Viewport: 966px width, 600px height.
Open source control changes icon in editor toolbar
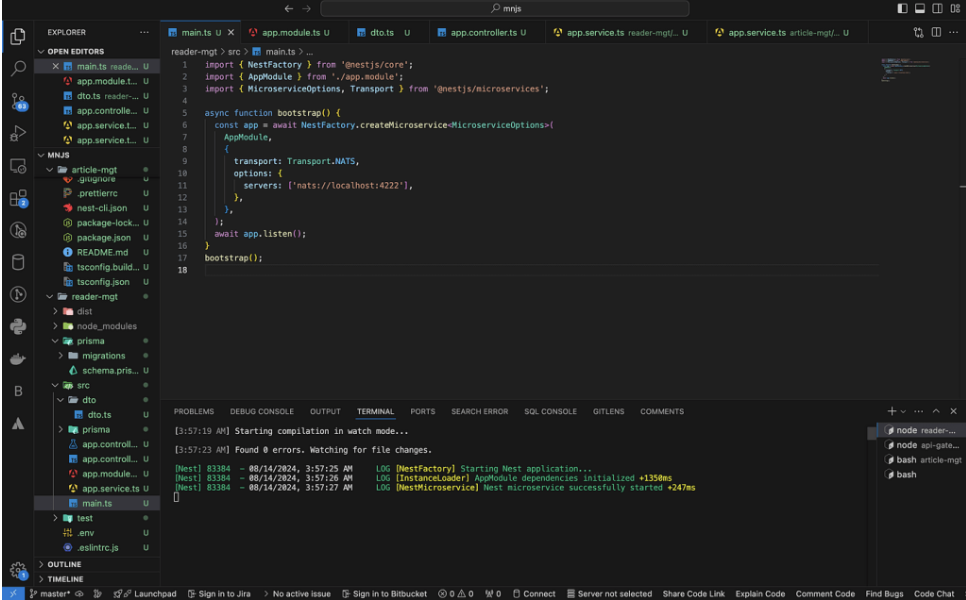[x=919, y=33]
